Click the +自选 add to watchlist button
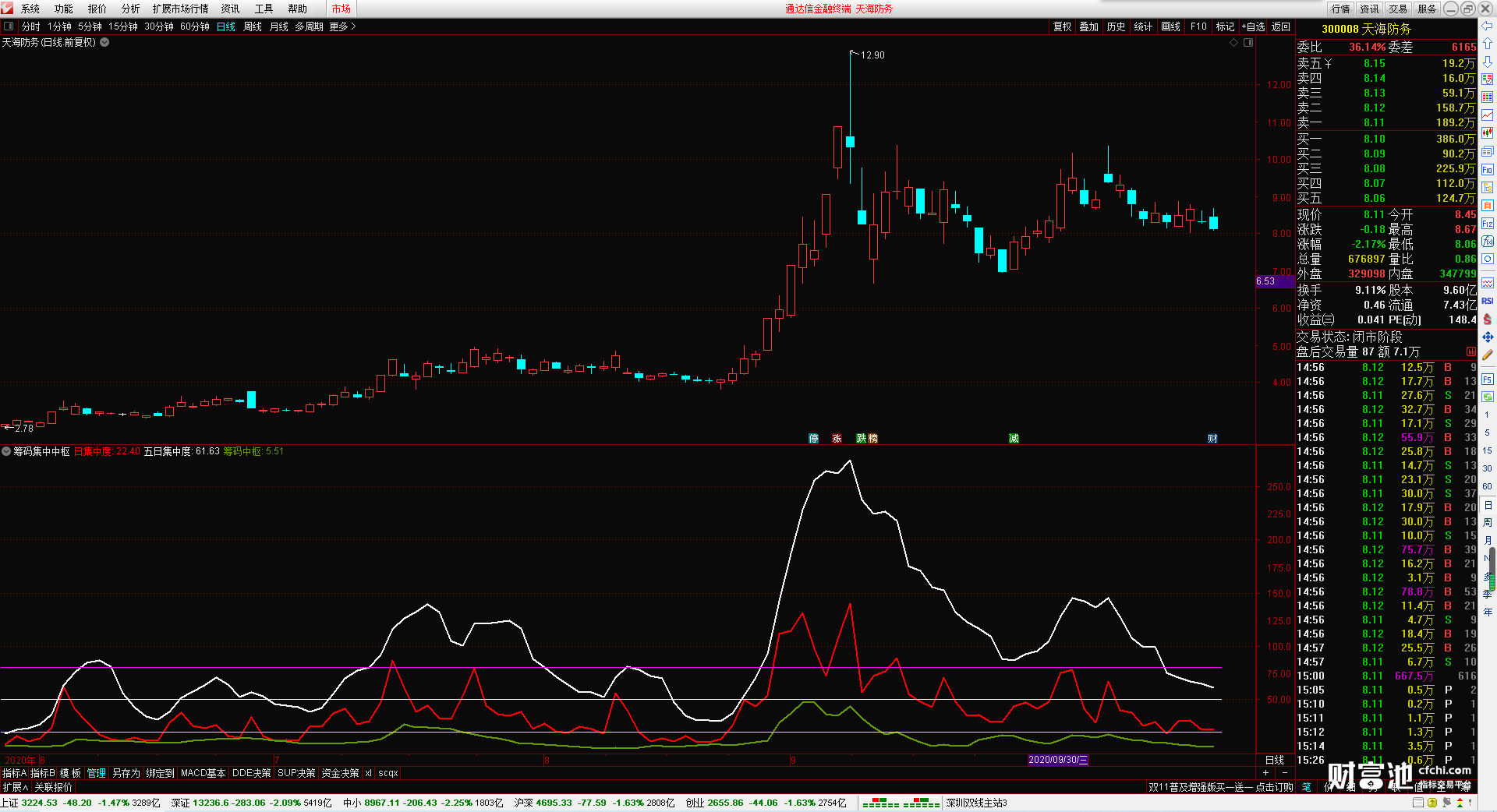Image resolution: width=1497 pixels, height=812 pixels. pos(1253,26)
